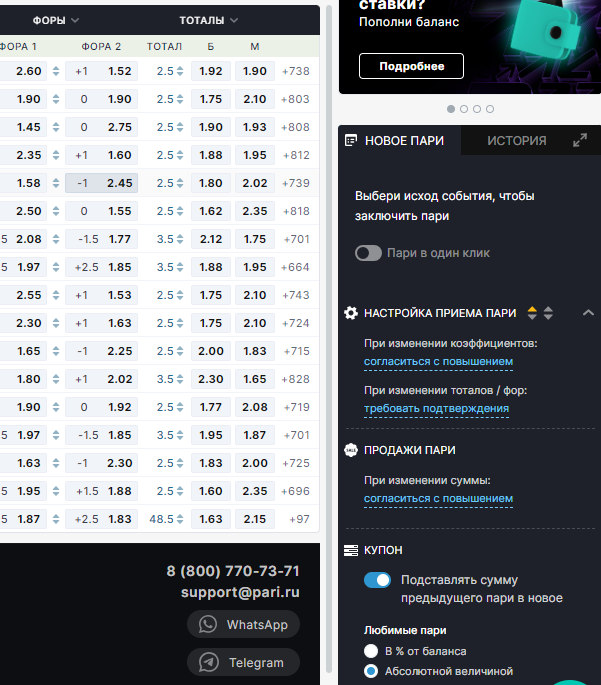Switch to the ИСТОРИЯ tab
This screenshot has height=685, width=601.
pyautogui.click(x=517, y=140)
